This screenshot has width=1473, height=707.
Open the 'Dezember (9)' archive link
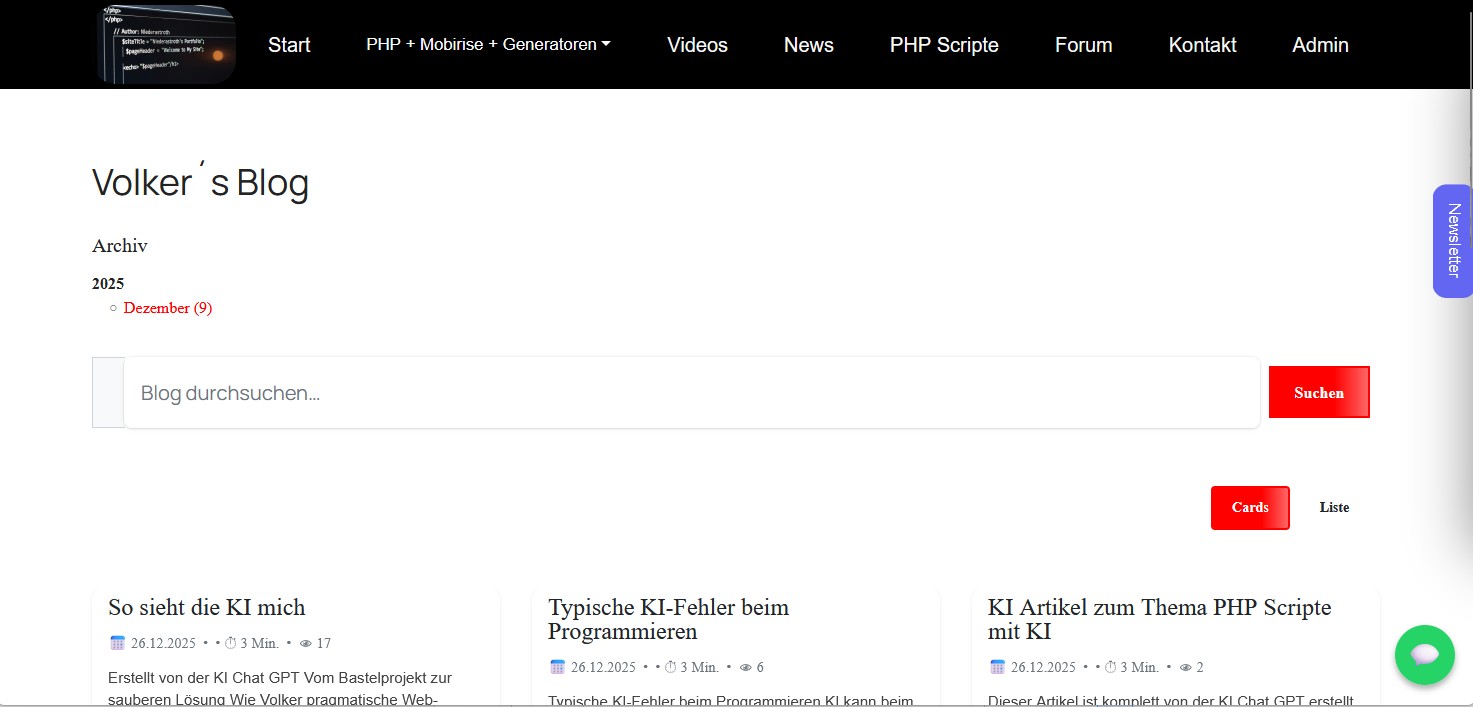(x=167, y=308)
